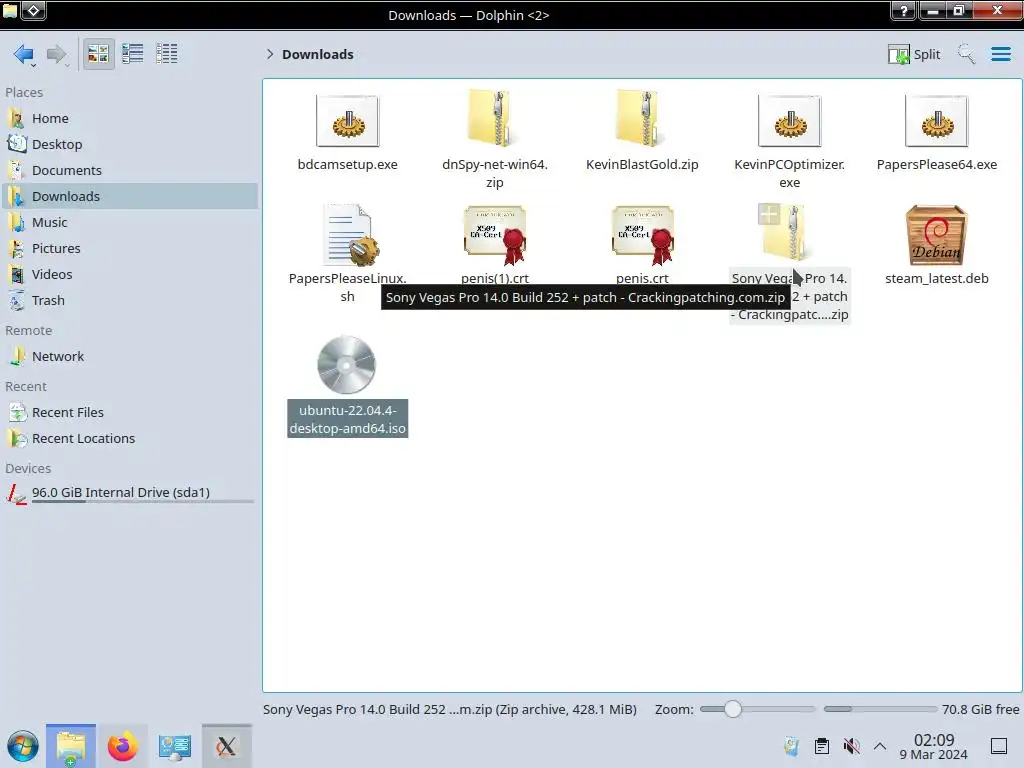Open Recent Files entry

click(130, 413)
